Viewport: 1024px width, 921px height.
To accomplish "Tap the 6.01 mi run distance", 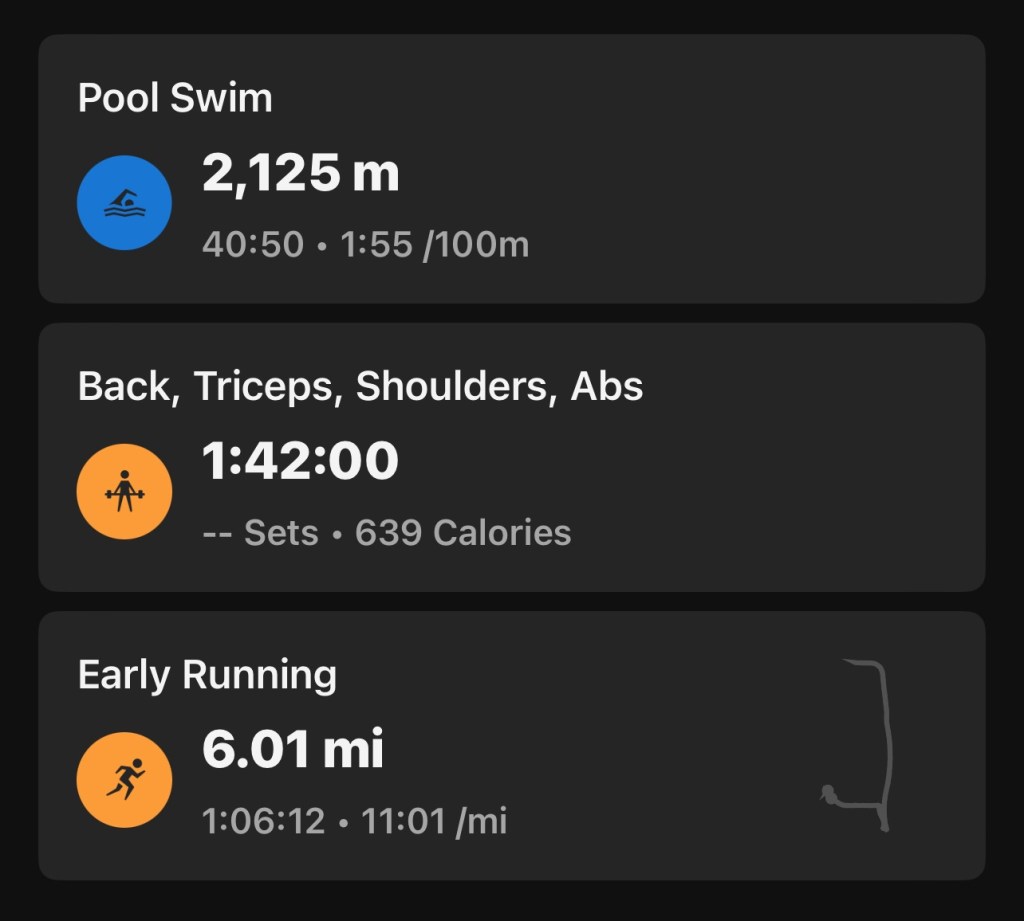I will [292, 751].
